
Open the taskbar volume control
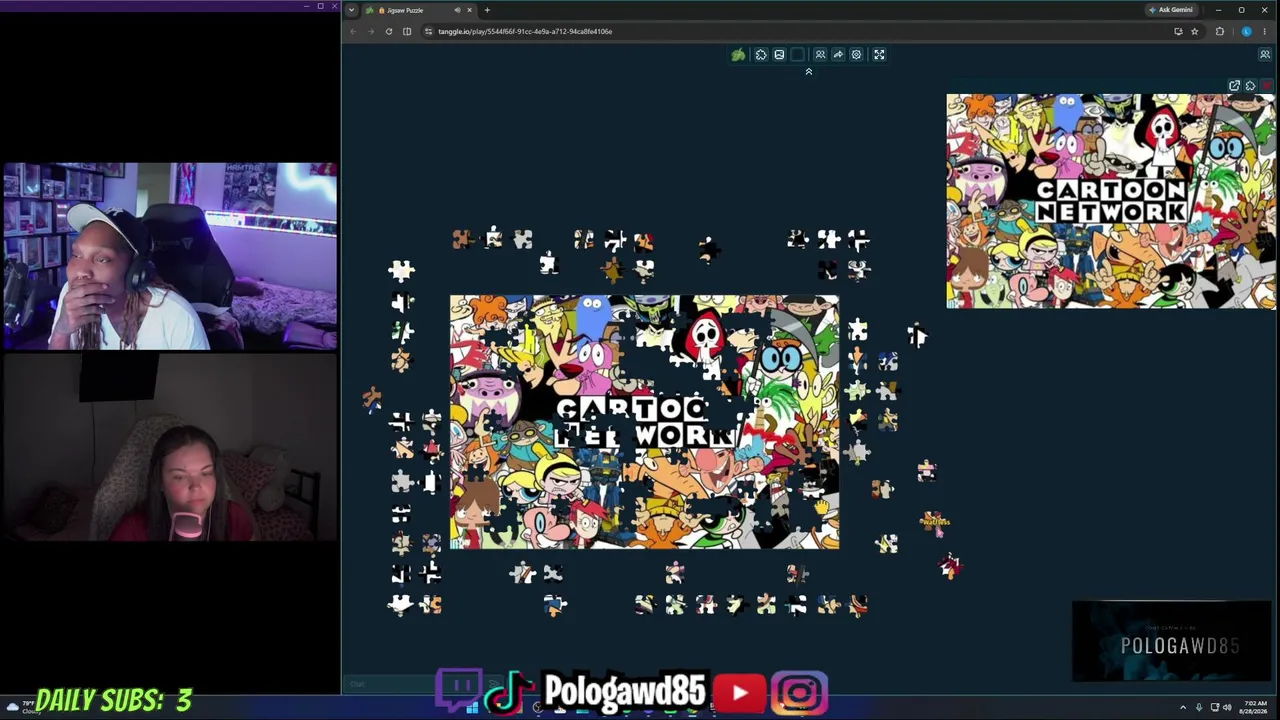pyautogui.click(x=1227, y=707)
